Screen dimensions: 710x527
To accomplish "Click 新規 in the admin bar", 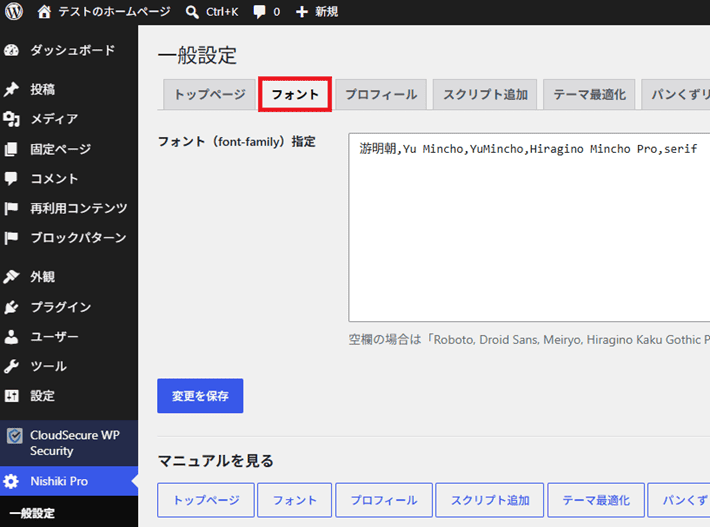I will (326, 12).
